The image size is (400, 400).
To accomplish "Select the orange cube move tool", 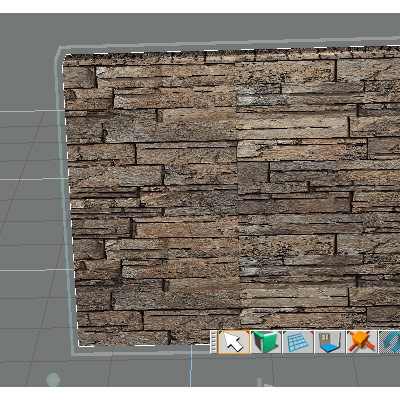I will coord(362,342).
